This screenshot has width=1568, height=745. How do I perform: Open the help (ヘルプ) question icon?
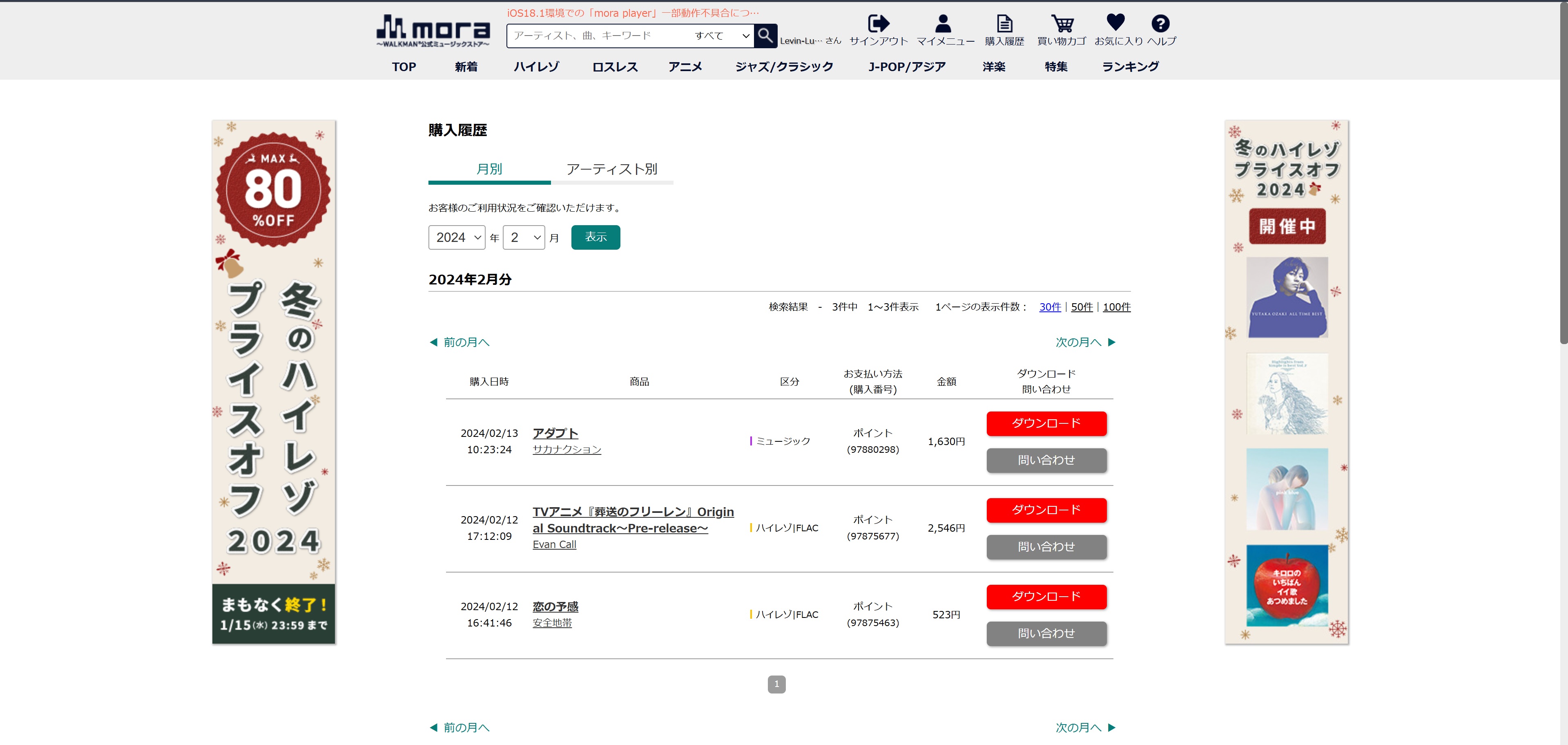tap(1160, 23)
